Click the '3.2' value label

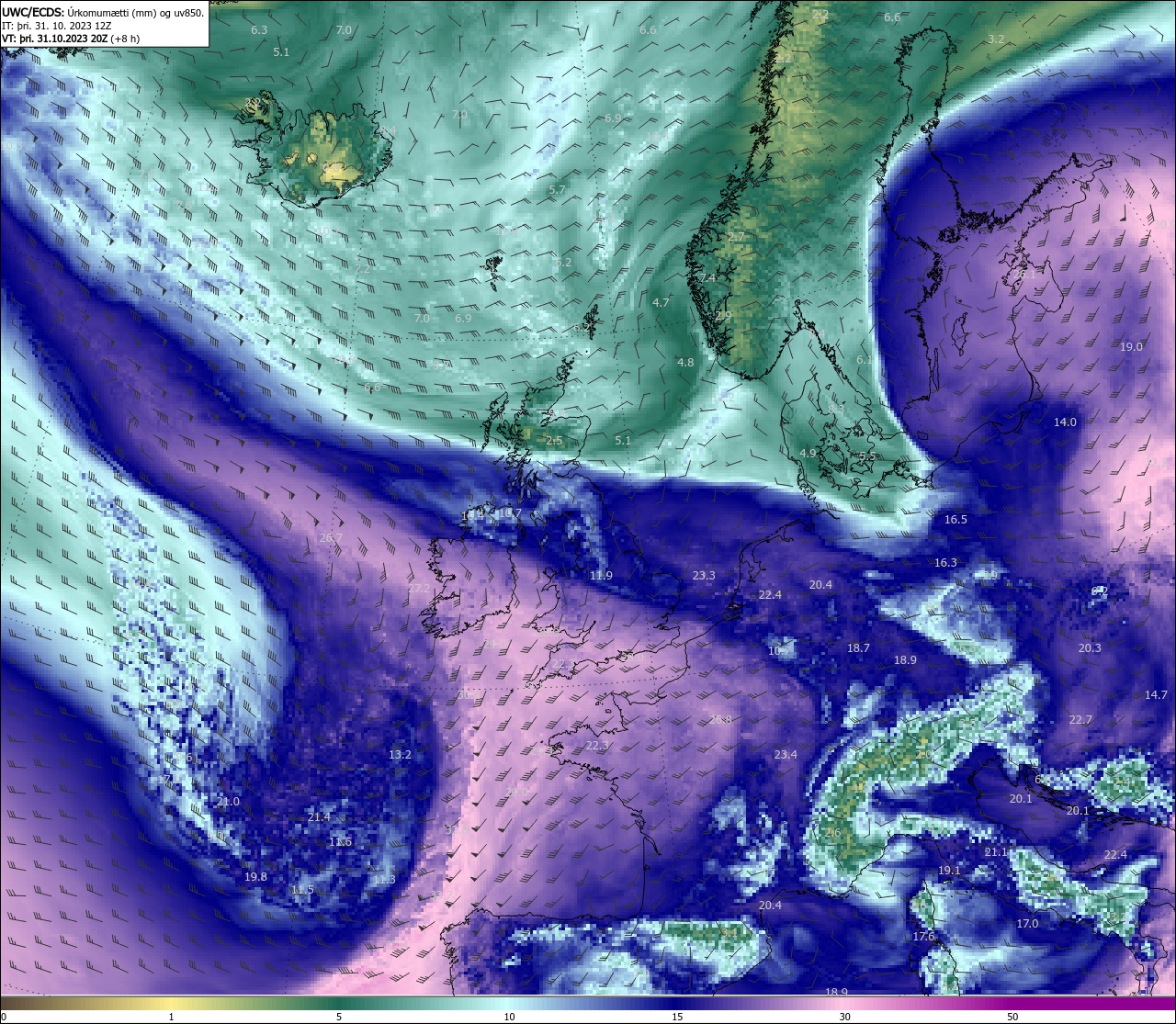(x=996, y=39)
